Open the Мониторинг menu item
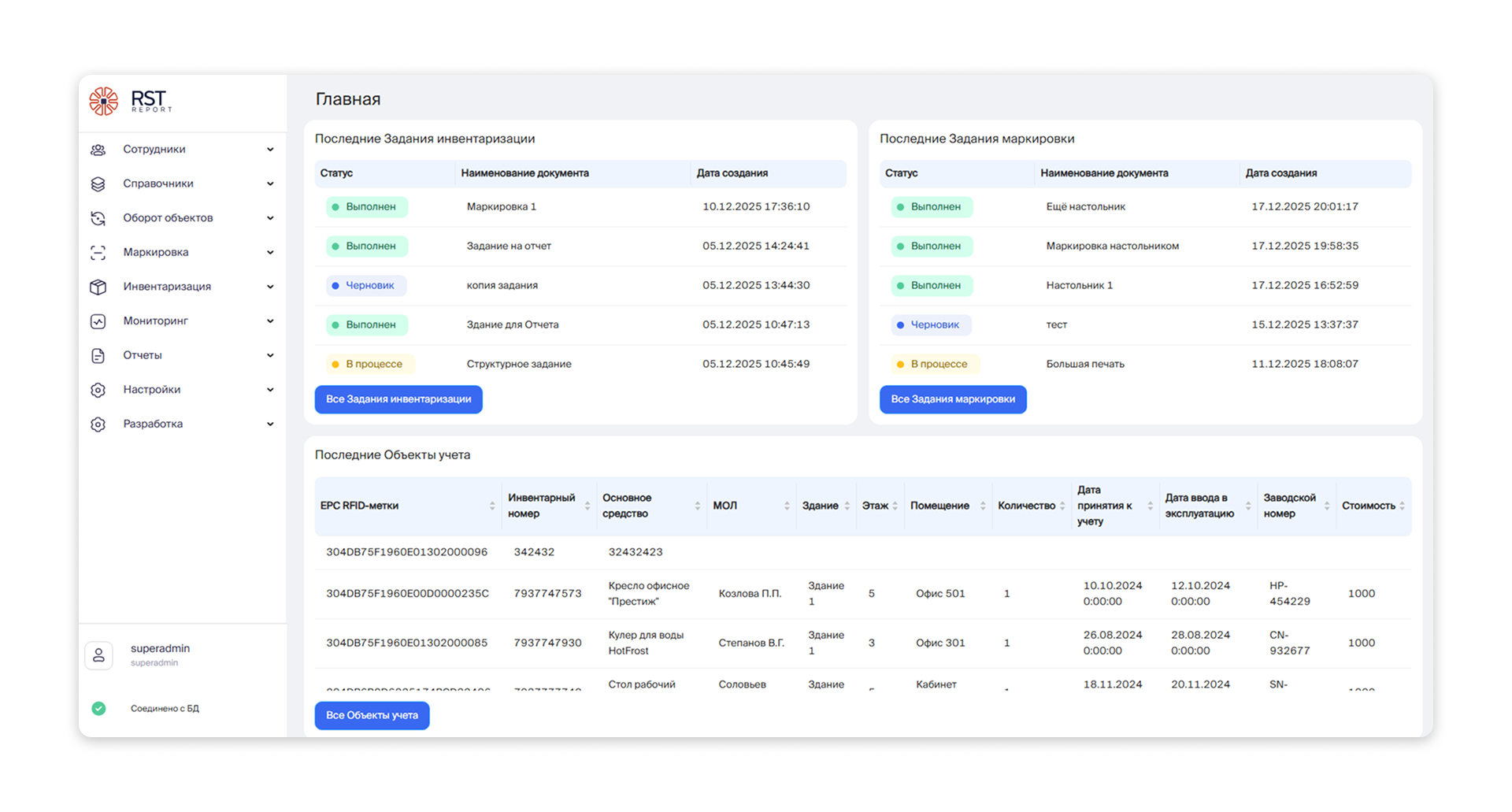 [x=155, y=321]
